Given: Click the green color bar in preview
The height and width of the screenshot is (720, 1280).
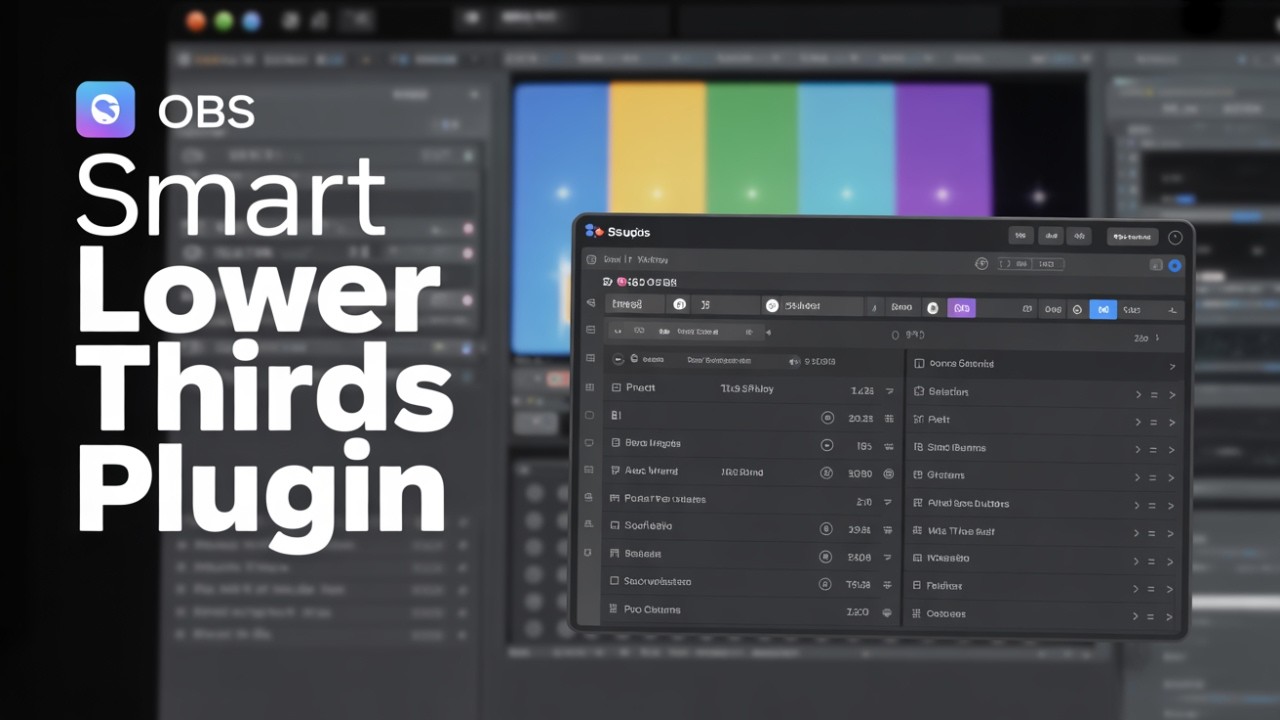Looking at the screenshot, I should point(752,150).
